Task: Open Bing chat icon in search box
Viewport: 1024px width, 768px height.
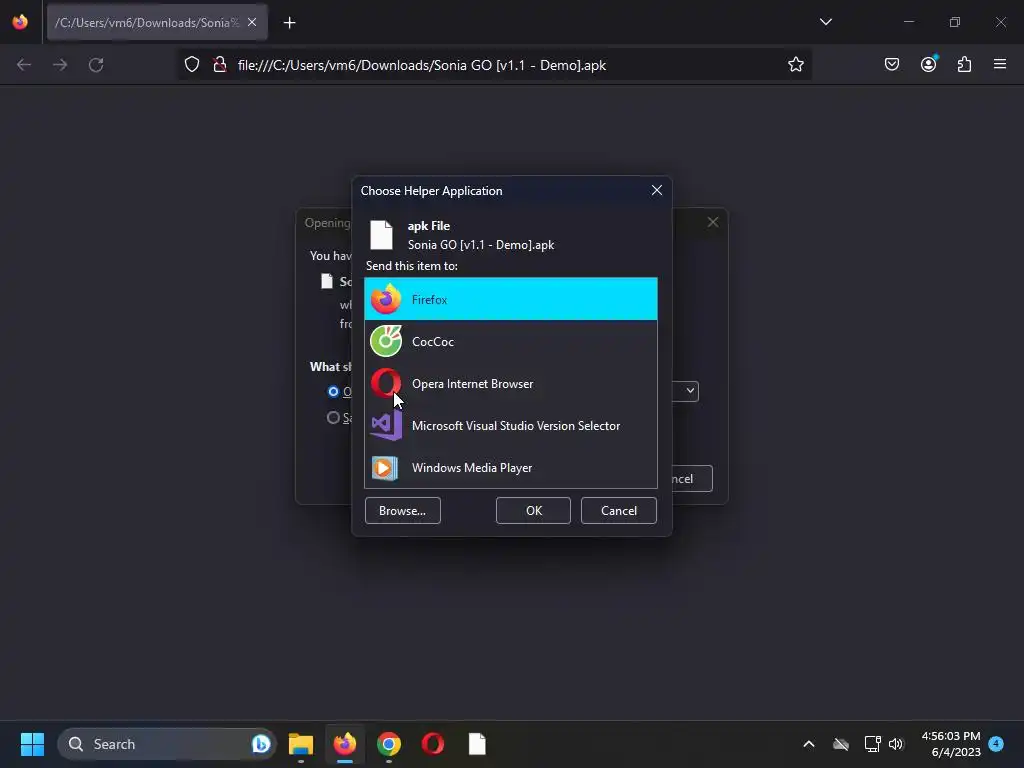Action: [x=261, y=744]
